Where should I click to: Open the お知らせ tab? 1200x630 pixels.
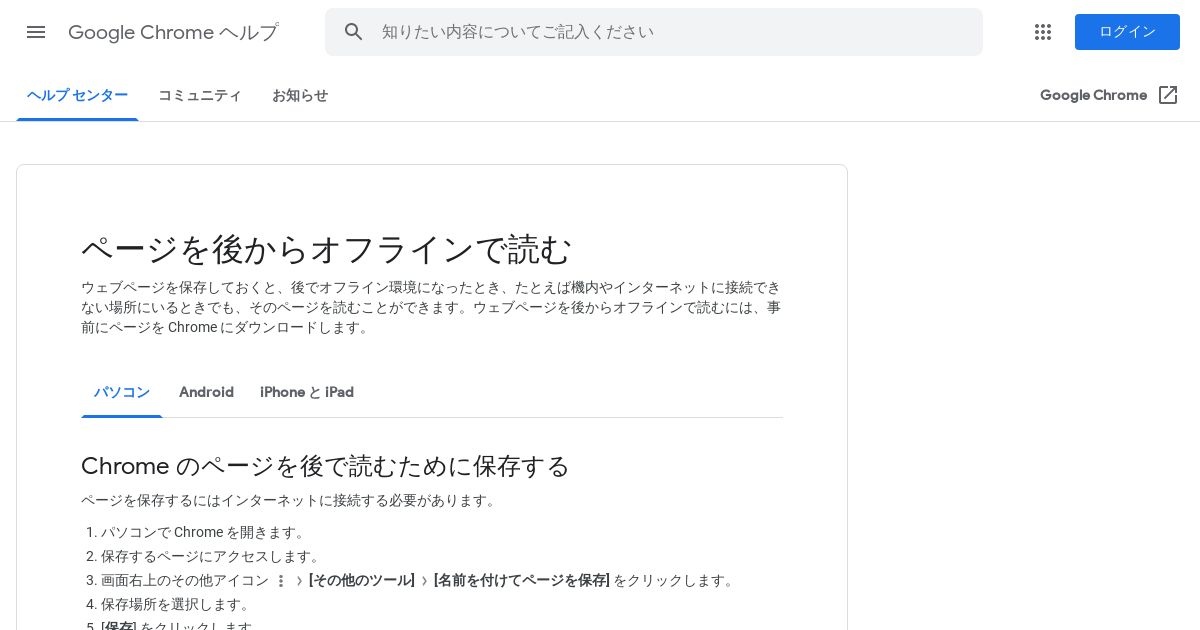pos(300,95)
